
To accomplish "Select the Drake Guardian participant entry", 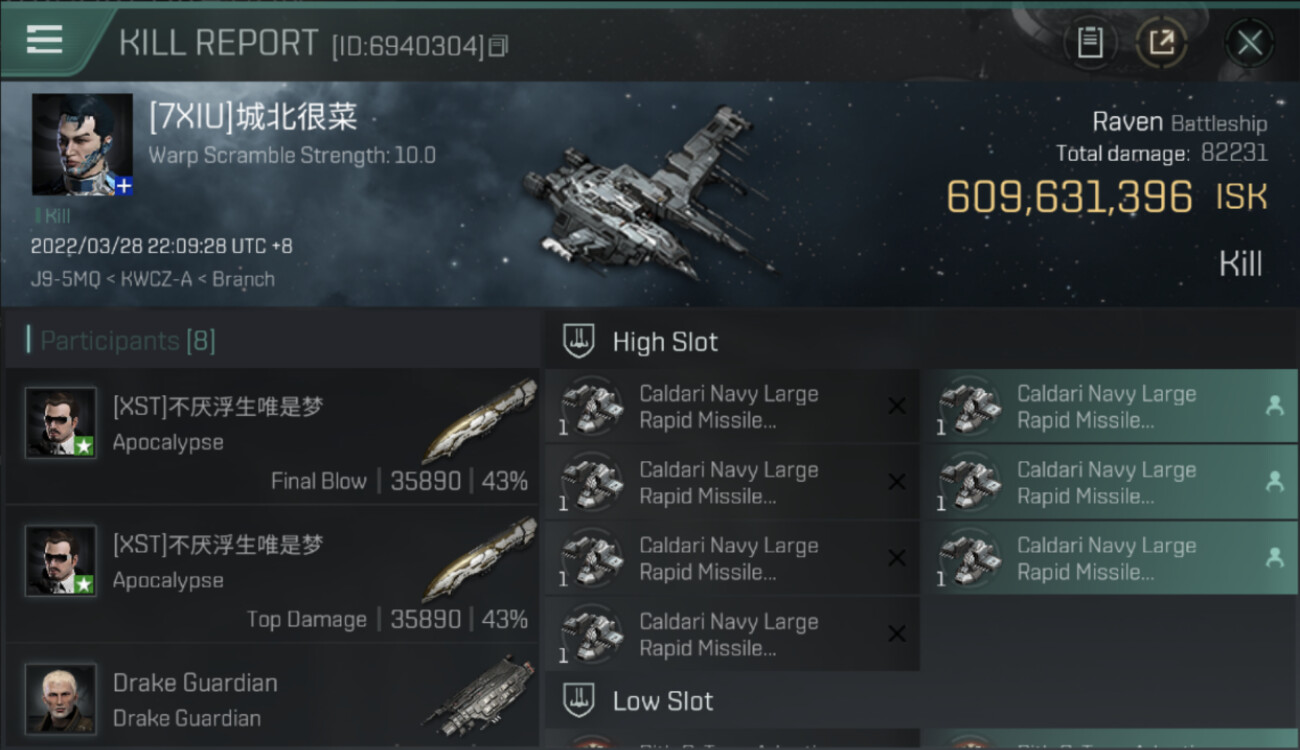I will pos(272,699).
